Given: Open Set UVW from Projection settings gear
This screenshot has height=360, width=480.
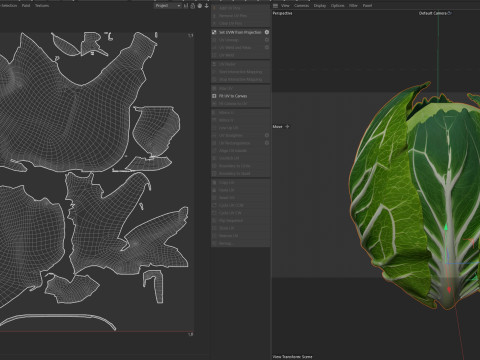Looking at the screenshot, I should [x=267, y=32].
